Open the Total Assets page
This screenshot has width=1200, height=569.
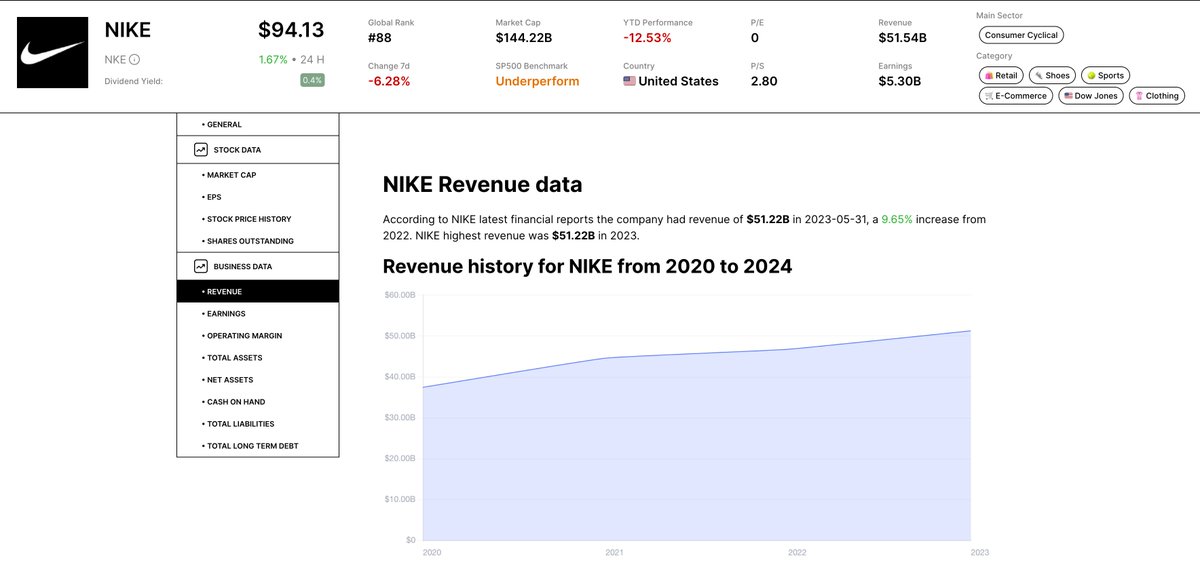(258, 357)
